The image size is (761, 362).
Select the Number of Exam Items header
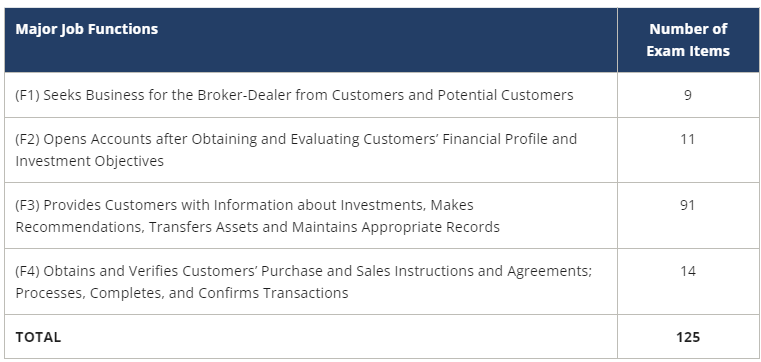click(688, 40)
